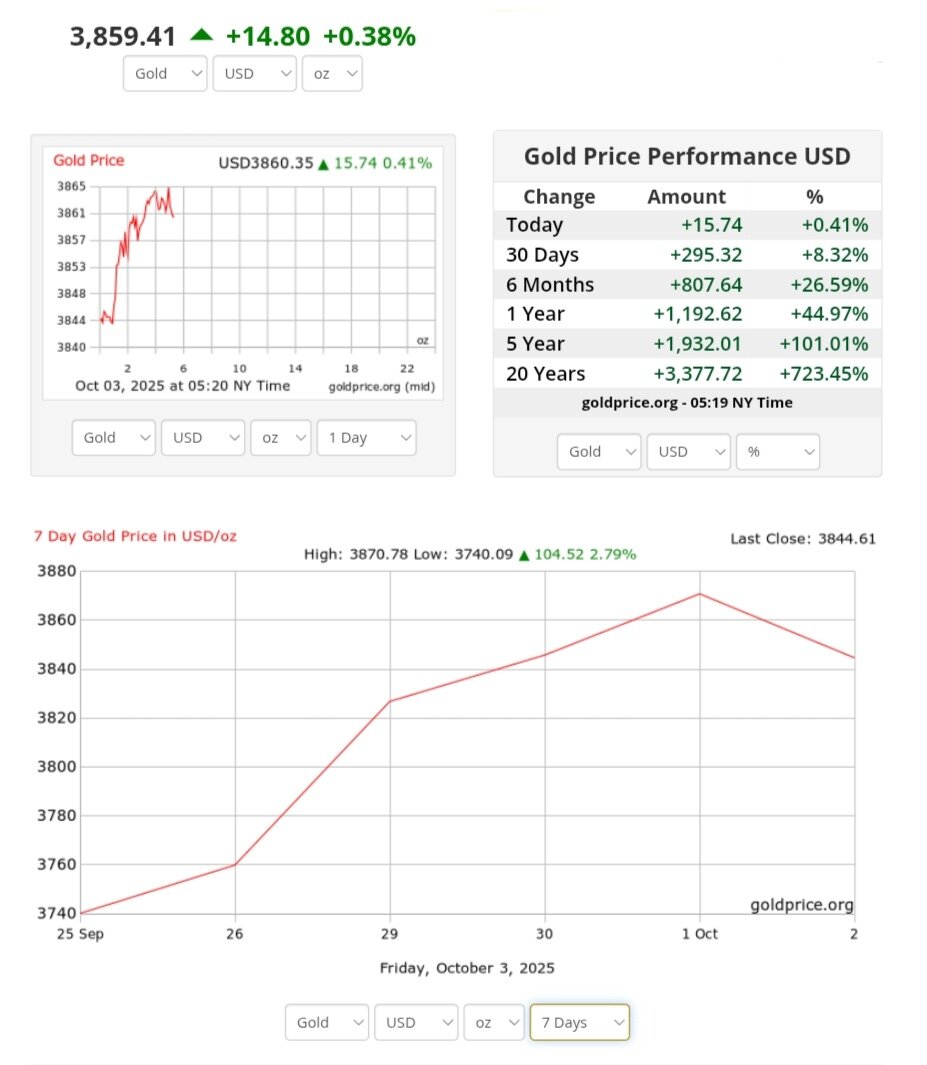Expand the oz unit dropdown under headline price
The width and height of the screenshot is (927, 1065).
tap(331, 74)
